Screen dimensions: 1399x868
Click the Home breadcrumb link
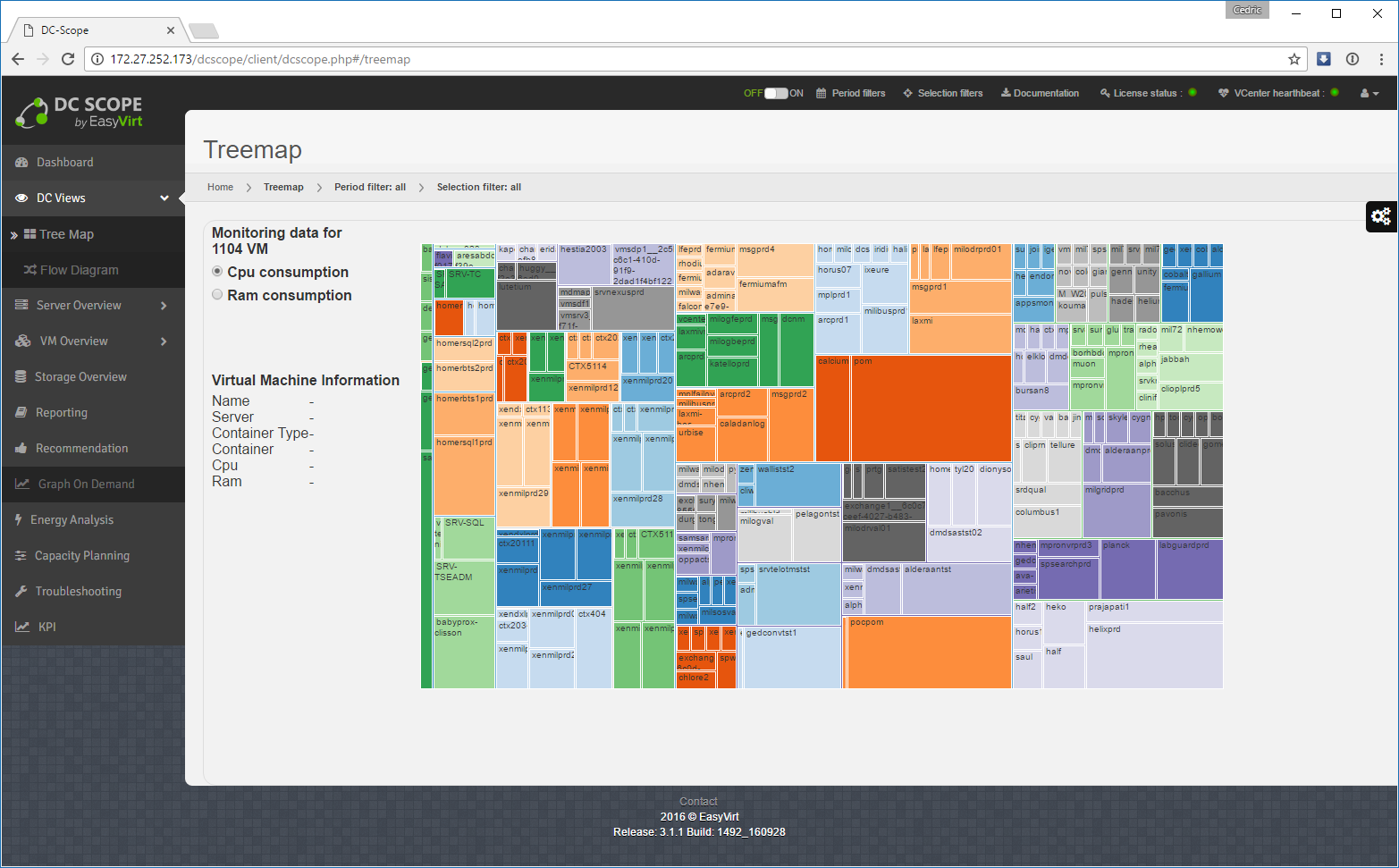pos(220,187)
